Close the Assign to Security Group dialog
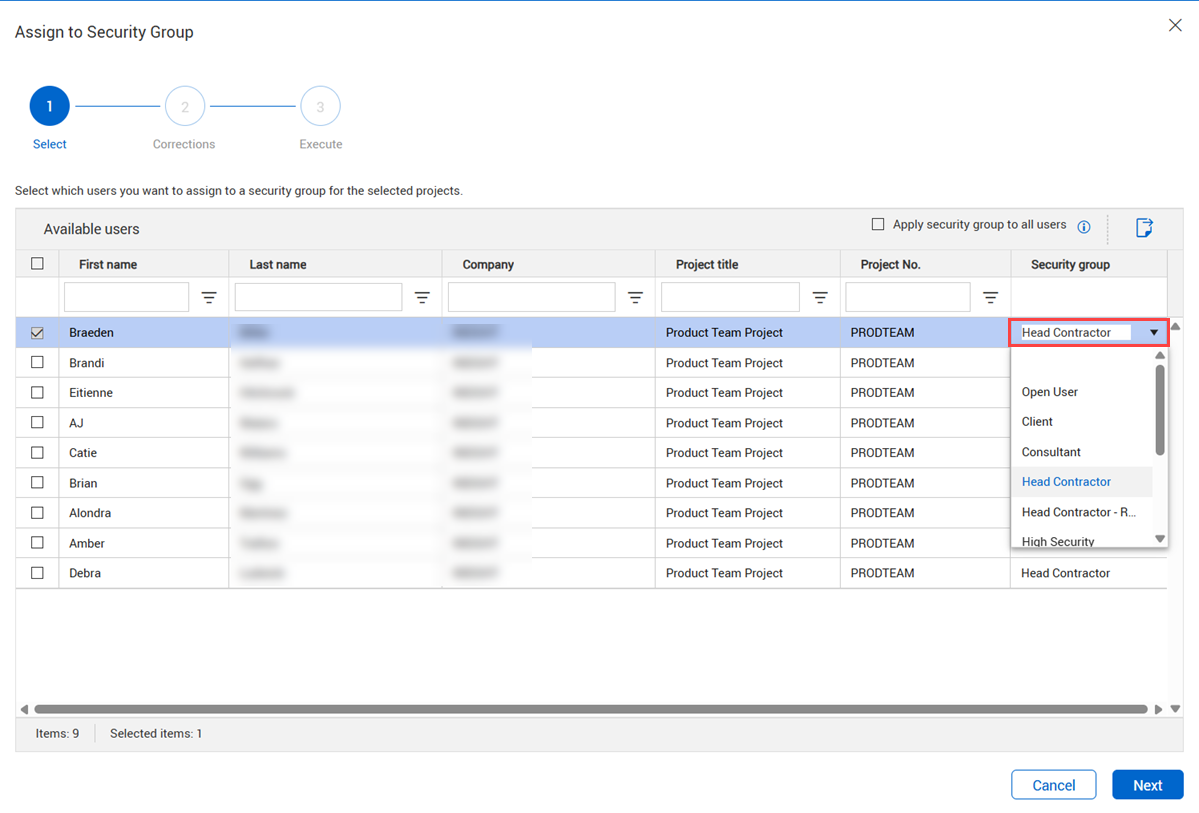The height and width of the screenshot is (813, 1199). click(x=1175, y=26)
